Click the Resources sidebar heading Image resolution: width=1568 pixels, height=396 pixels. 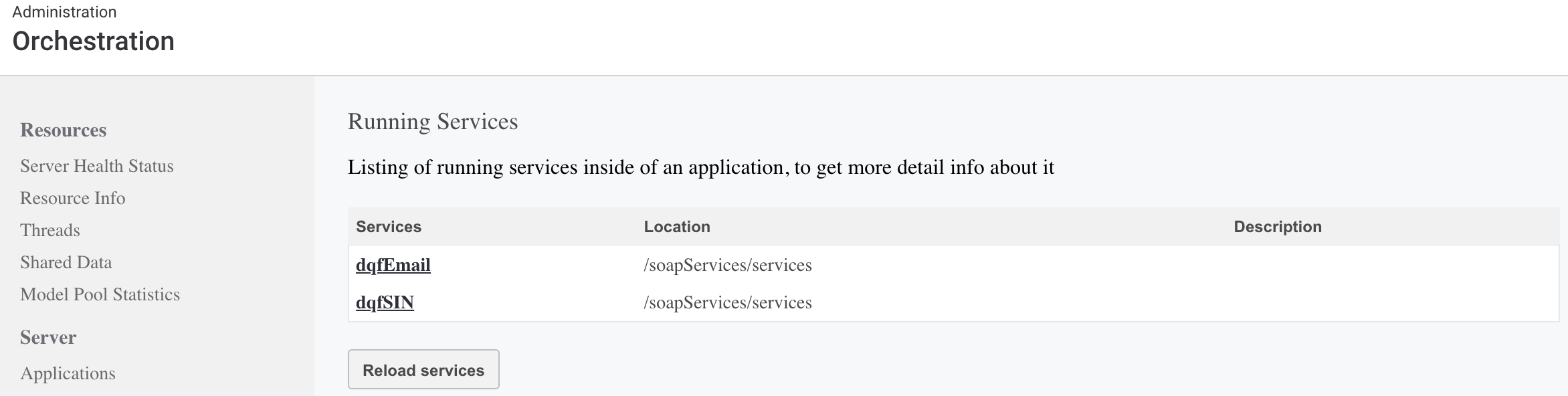coord(63,130)
